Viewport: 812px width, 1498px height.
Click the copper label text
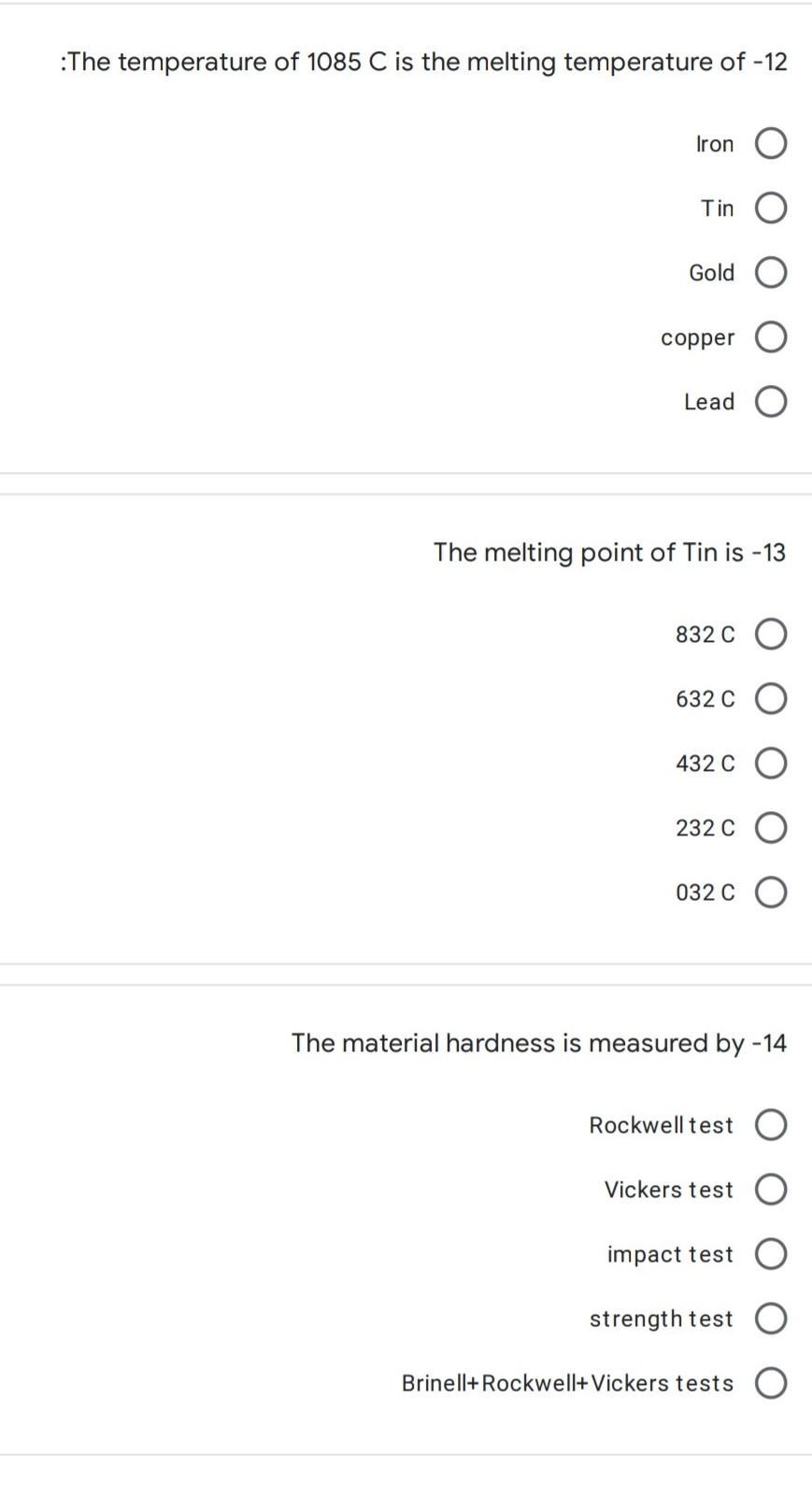point(697,338)
